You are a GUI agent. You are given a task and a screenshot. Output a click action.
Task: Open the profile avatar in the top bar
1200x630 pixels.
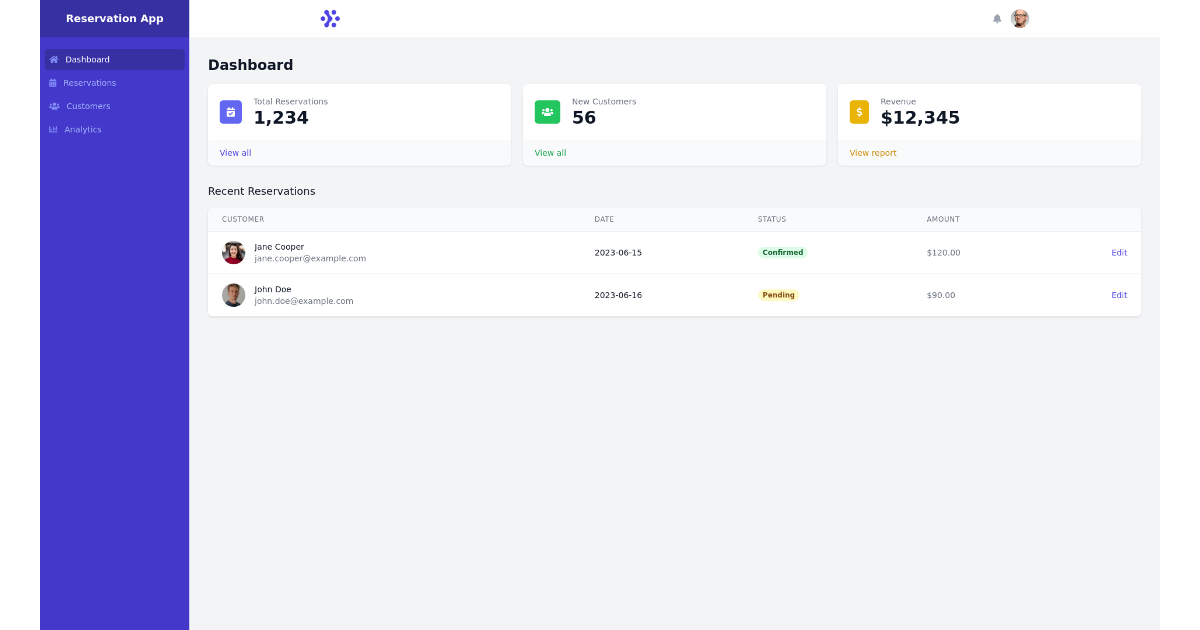click(1019, 18)
